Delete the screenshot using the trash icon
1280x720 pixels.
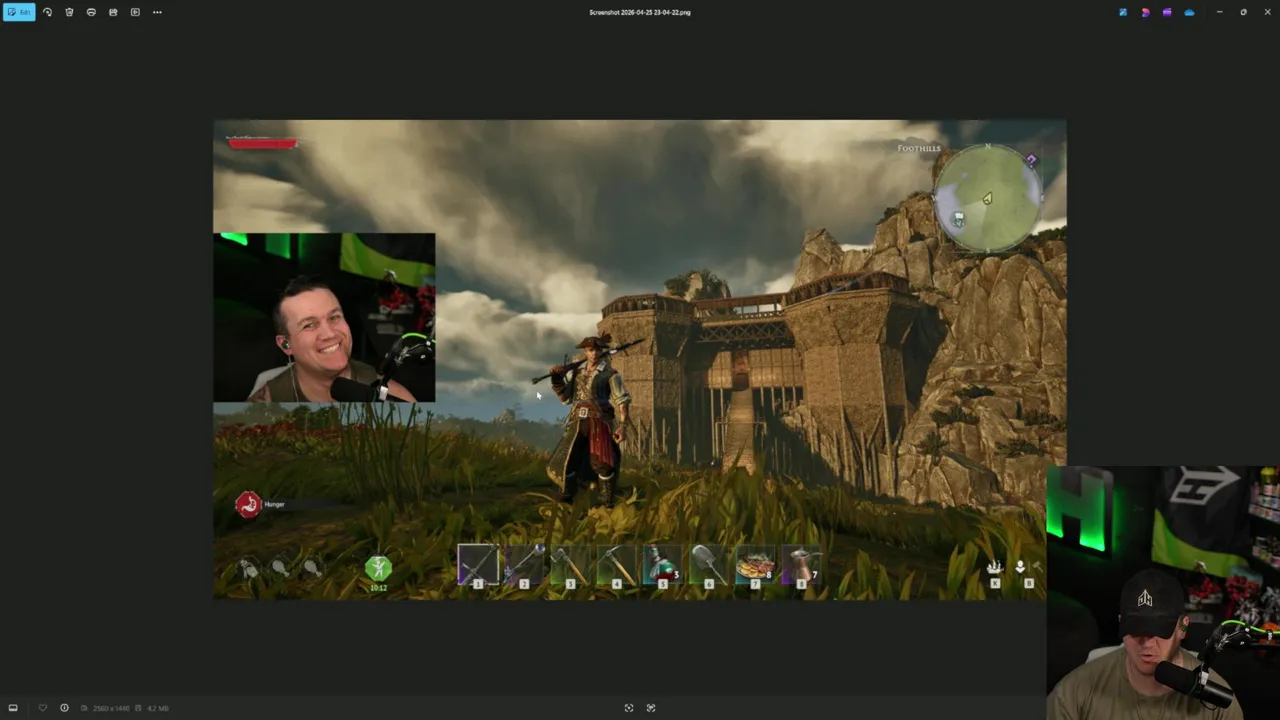(x=69, y=12)
